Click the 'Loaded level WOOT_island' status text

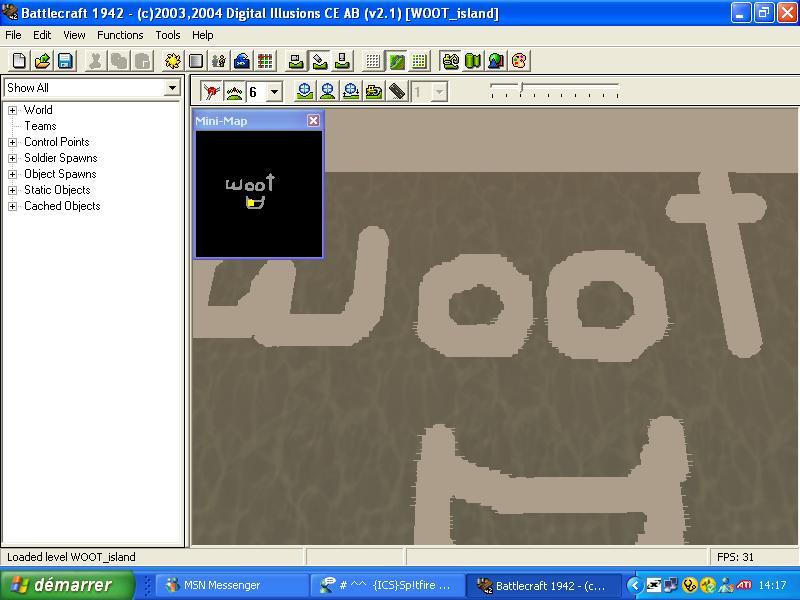coord(71,557)
